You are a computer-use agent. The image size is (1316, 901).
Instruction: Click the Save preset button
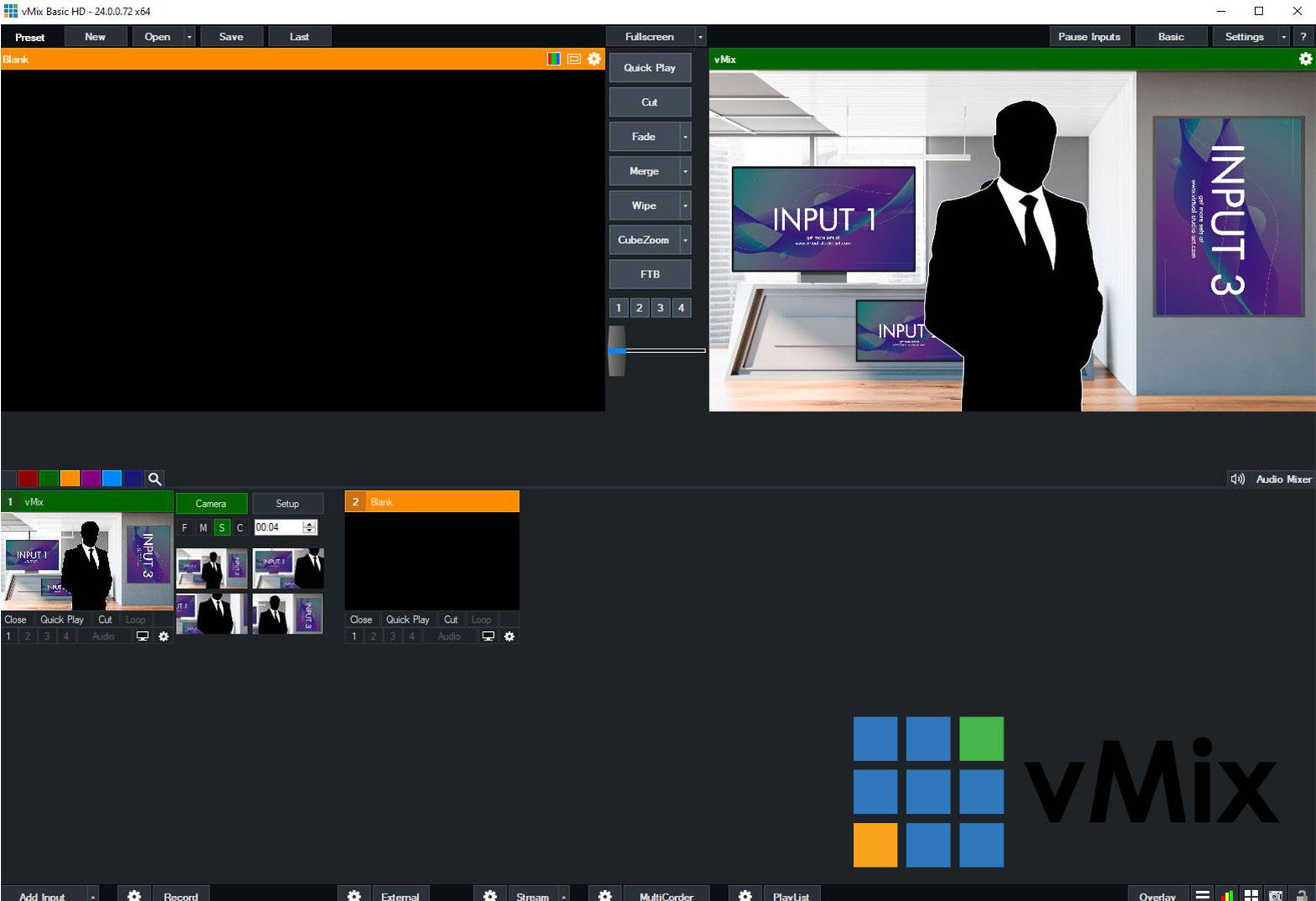point(231,37)
